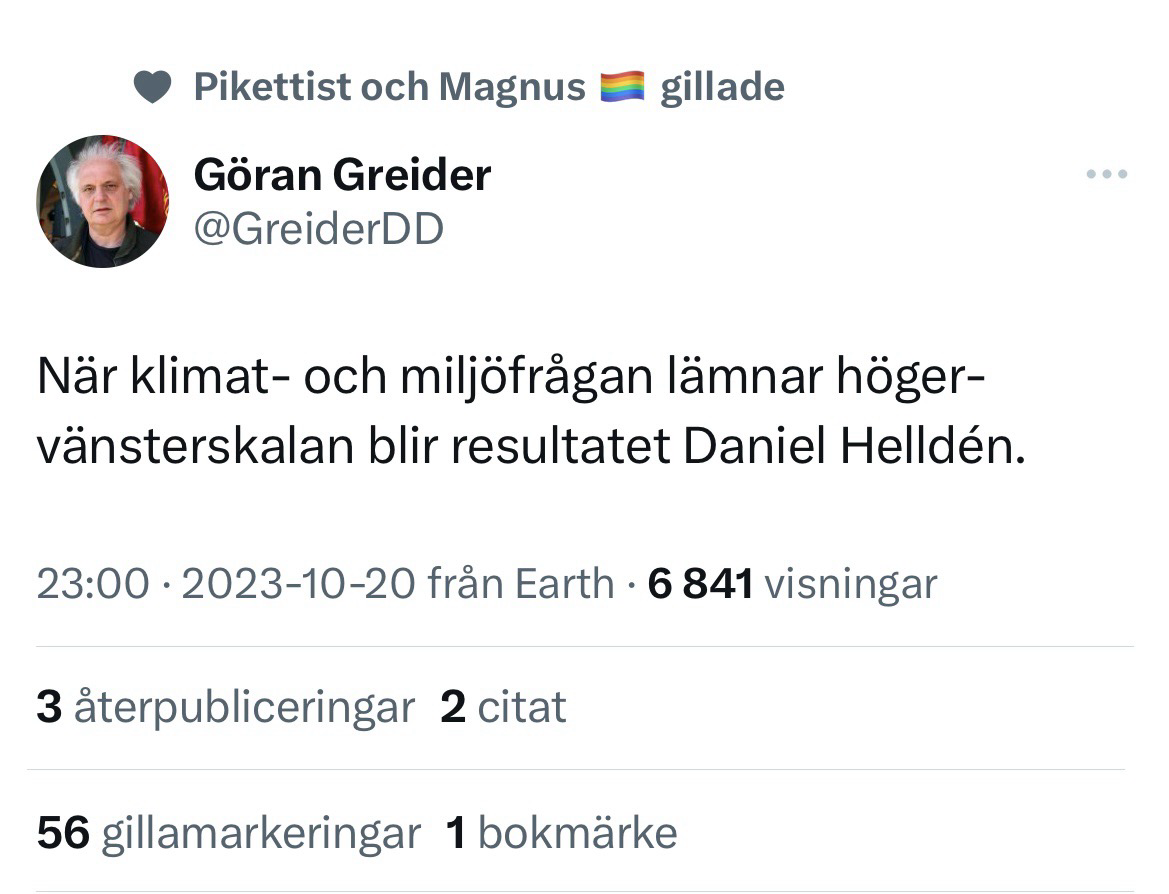View the 6 841 visningar count
The image size is (1169, 894).
pyautogui.click(x=792, y=583)
